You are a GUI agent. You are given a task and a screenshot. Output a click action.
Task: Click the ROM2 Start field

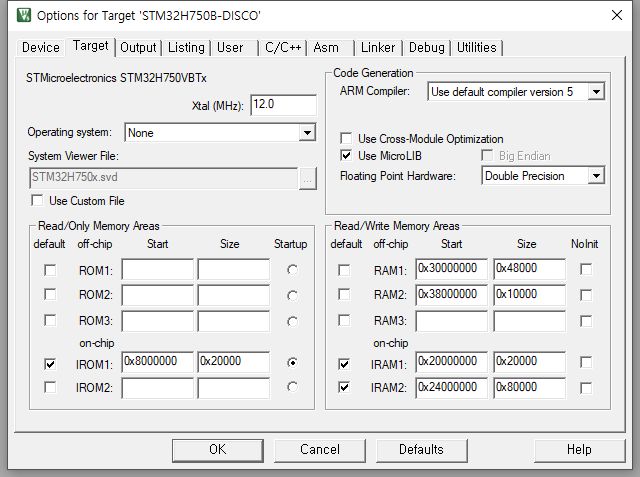[x=158, y=295]
